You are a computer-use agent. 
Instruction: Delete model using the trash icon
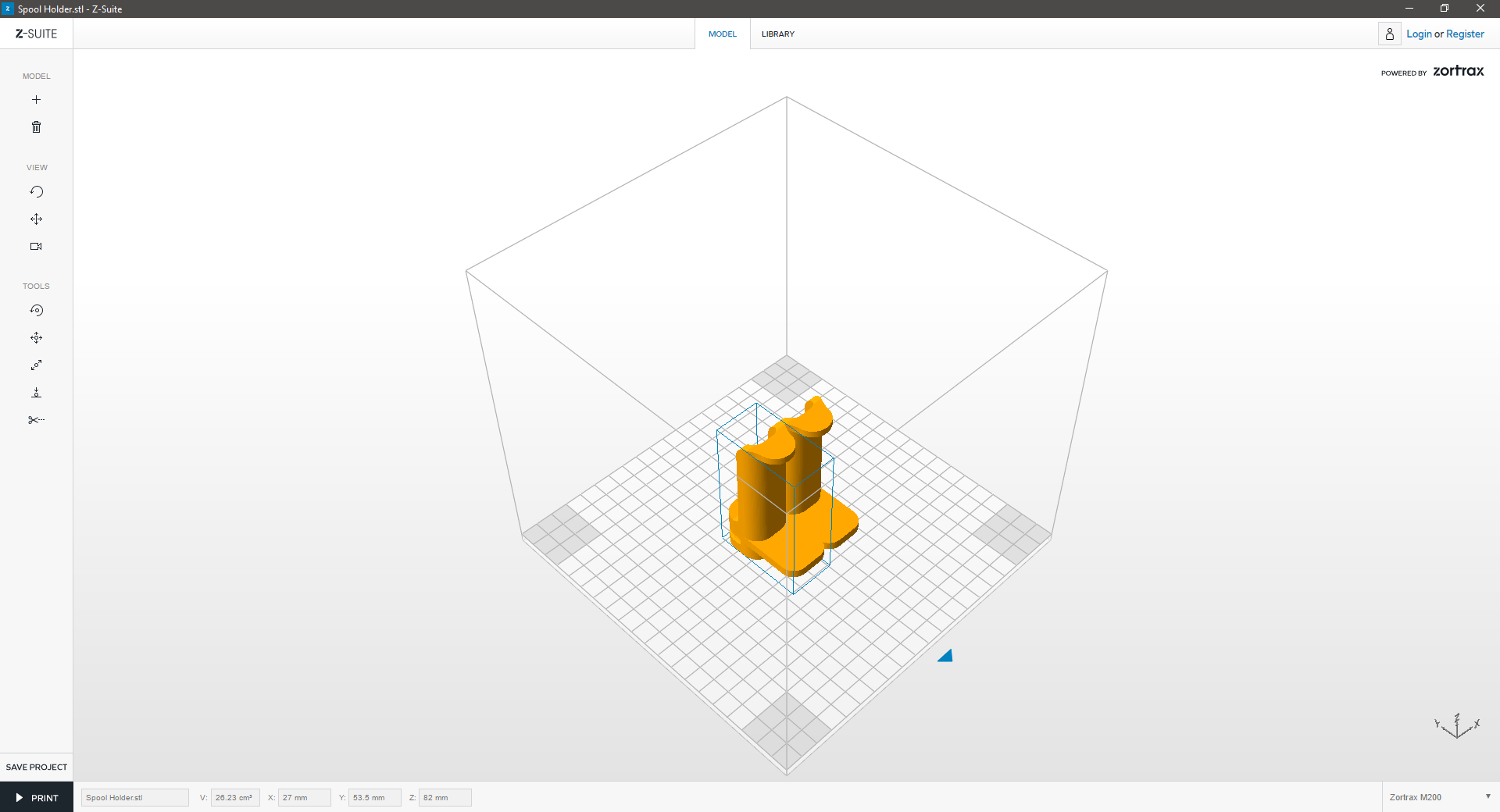(x=36, y=127)
